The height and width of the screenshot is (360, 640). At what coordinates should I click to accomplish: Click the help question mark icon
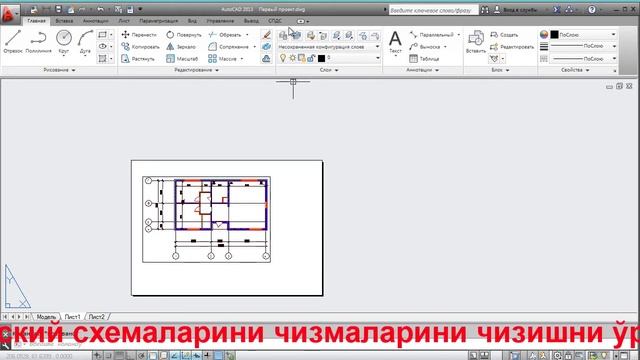[592, 9]
